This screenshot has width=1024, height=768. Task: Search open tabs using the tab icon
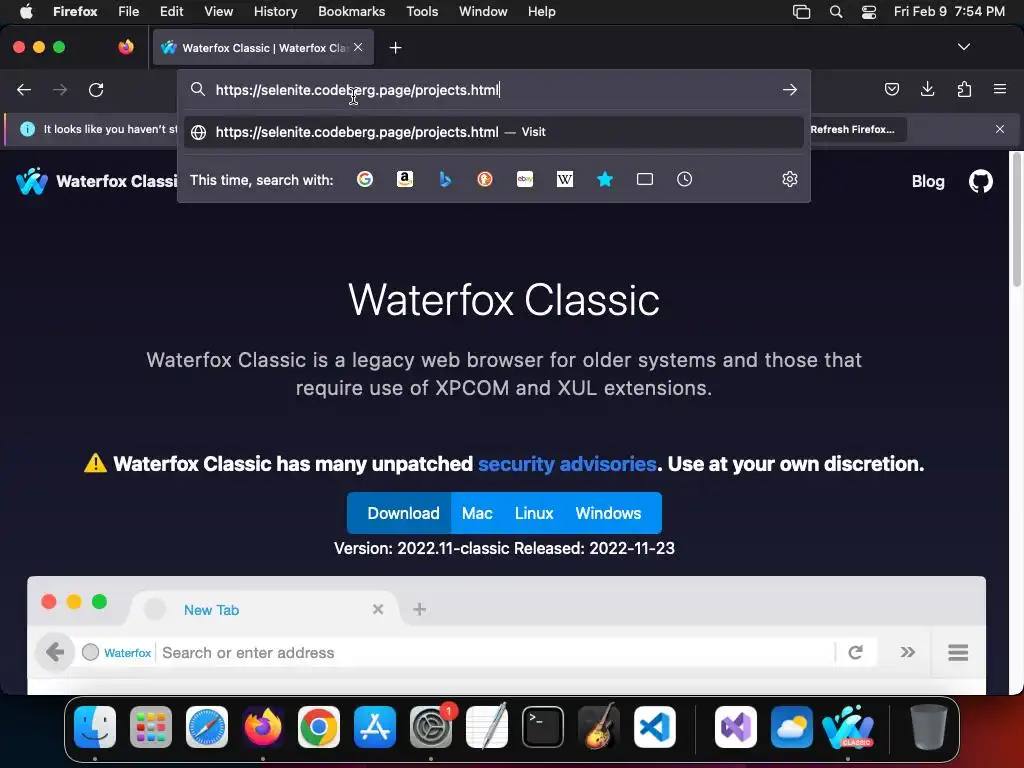[645, 179]
